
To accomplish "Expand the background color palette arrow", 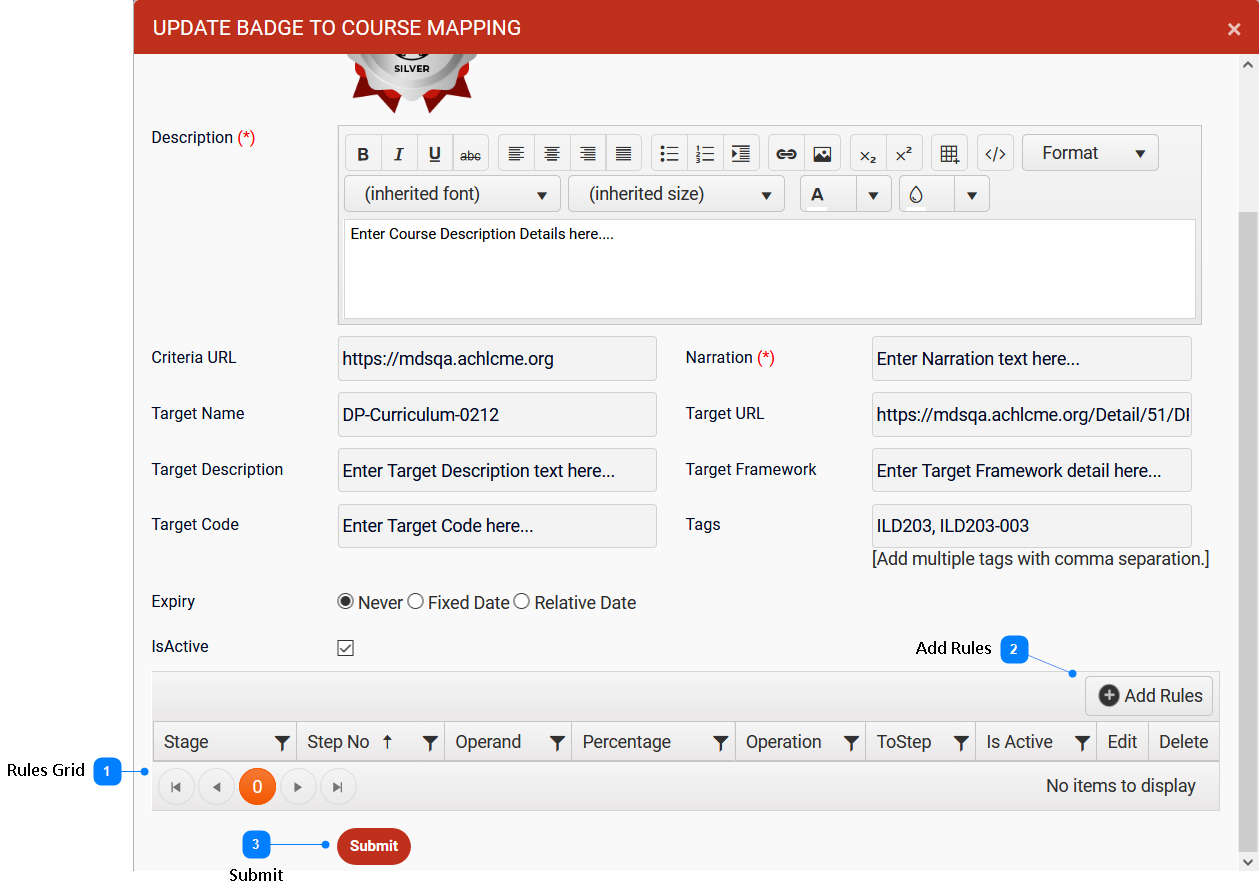I will 972,194.
